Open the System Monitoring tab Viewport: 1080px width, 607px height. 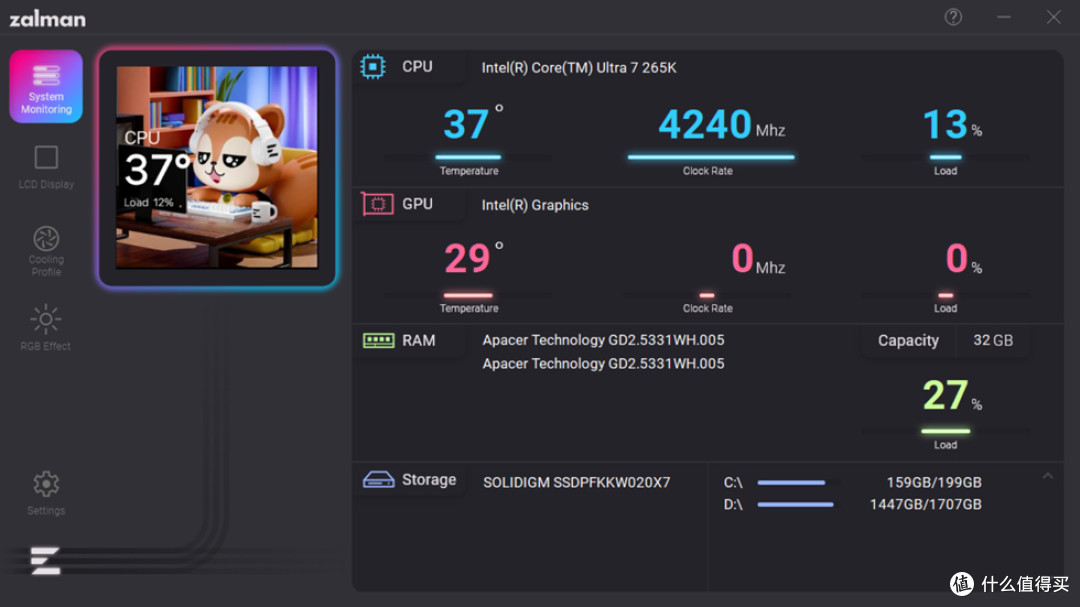tap(46, 86)
